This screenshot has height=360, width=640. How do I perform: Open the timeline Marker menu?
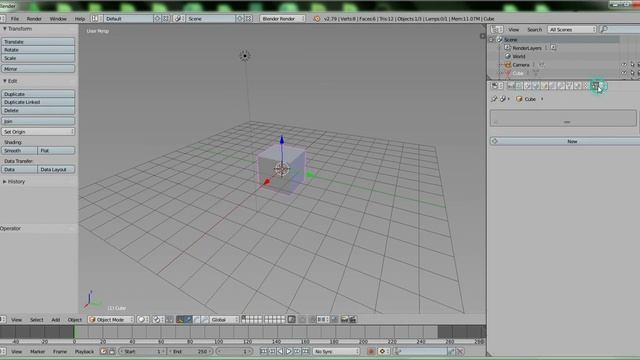(x=37, y=351)
